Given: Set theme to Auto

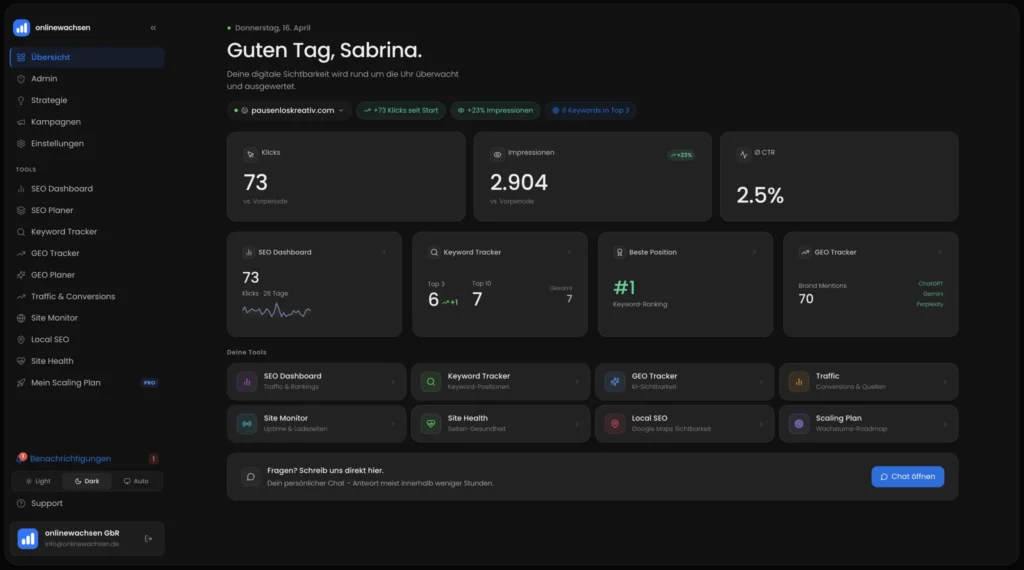Looking at the screenshot, I should [136, 481].
